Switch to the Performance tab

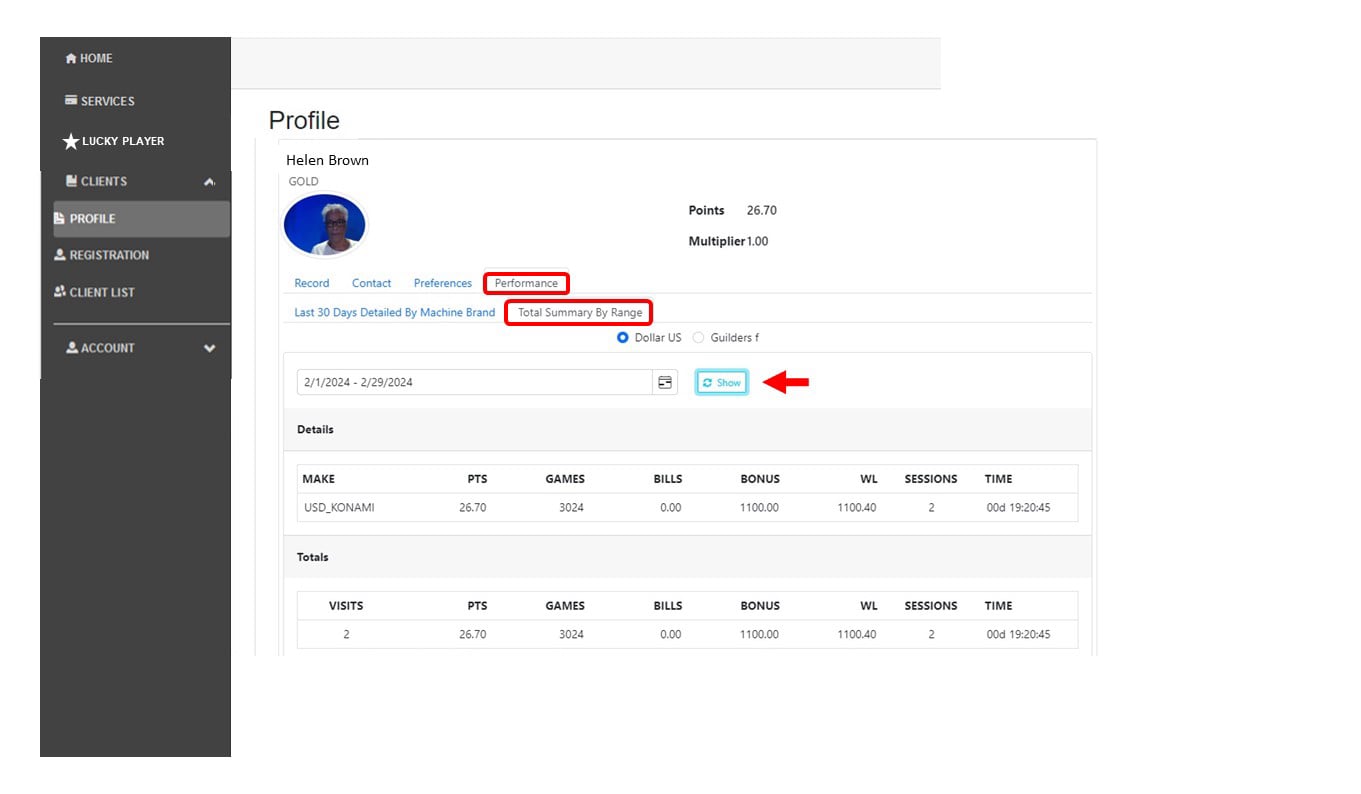pos(526,283)
